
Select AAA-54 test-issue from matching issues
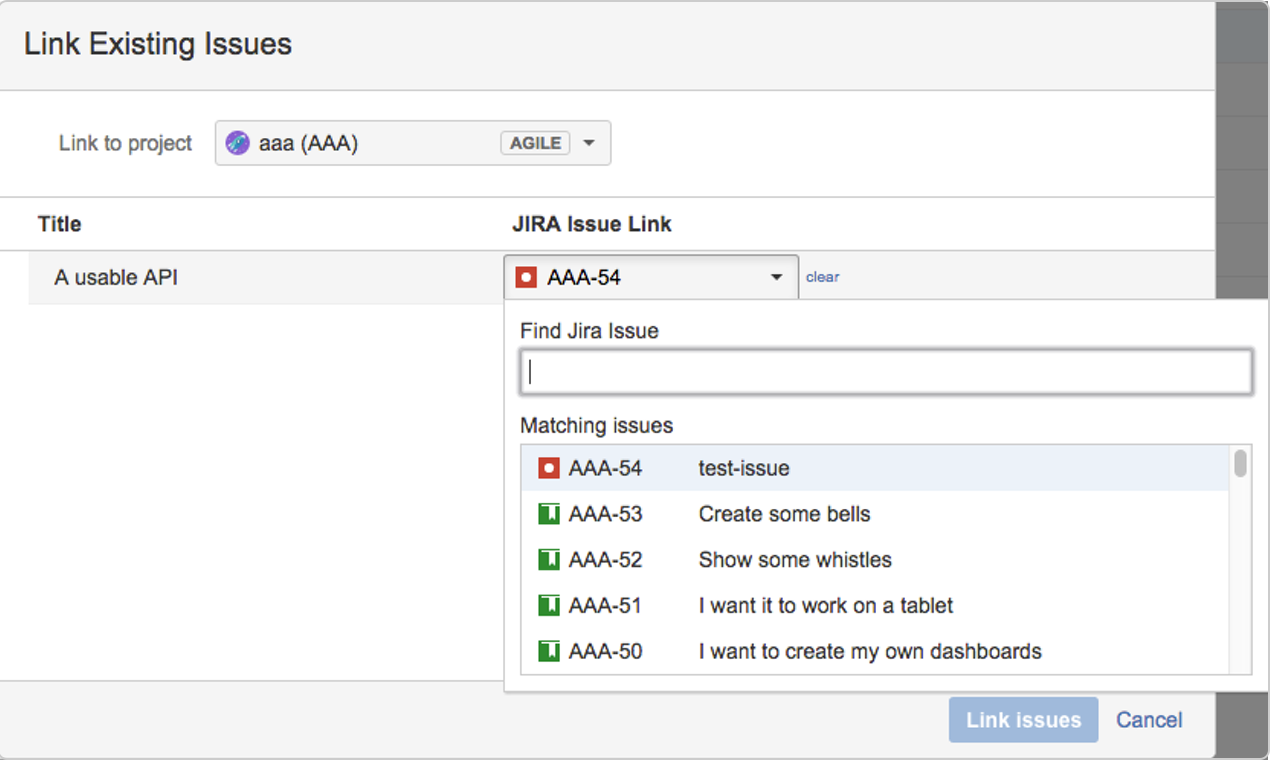click(x=874, y=468)
